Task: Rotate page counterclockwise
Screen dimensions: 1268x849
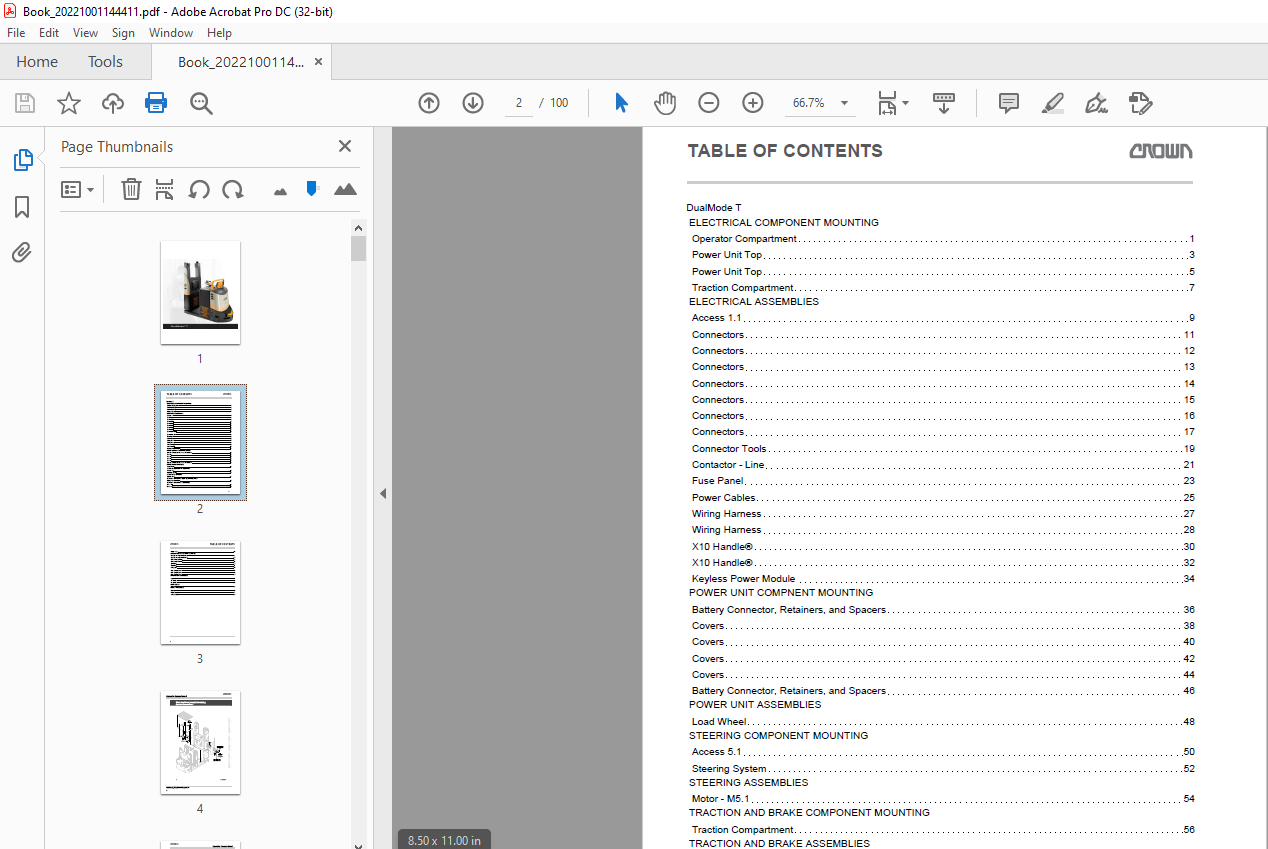Action: click(x=199, y=189)
